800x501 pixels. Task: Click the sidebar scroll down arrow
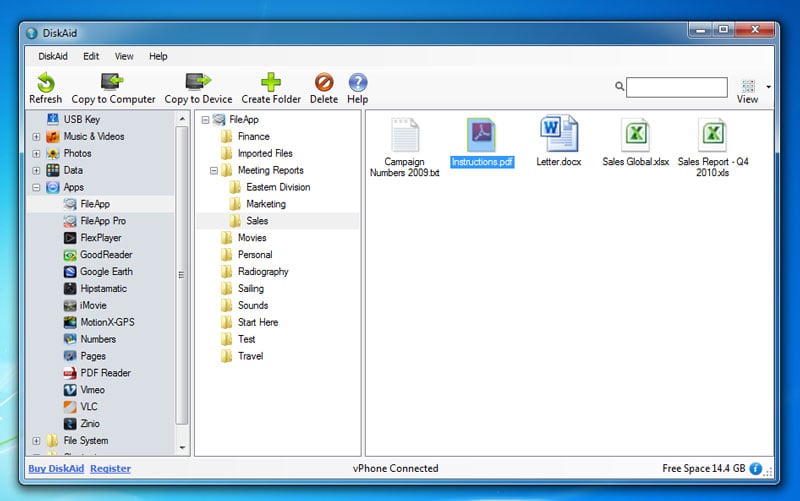182,448
